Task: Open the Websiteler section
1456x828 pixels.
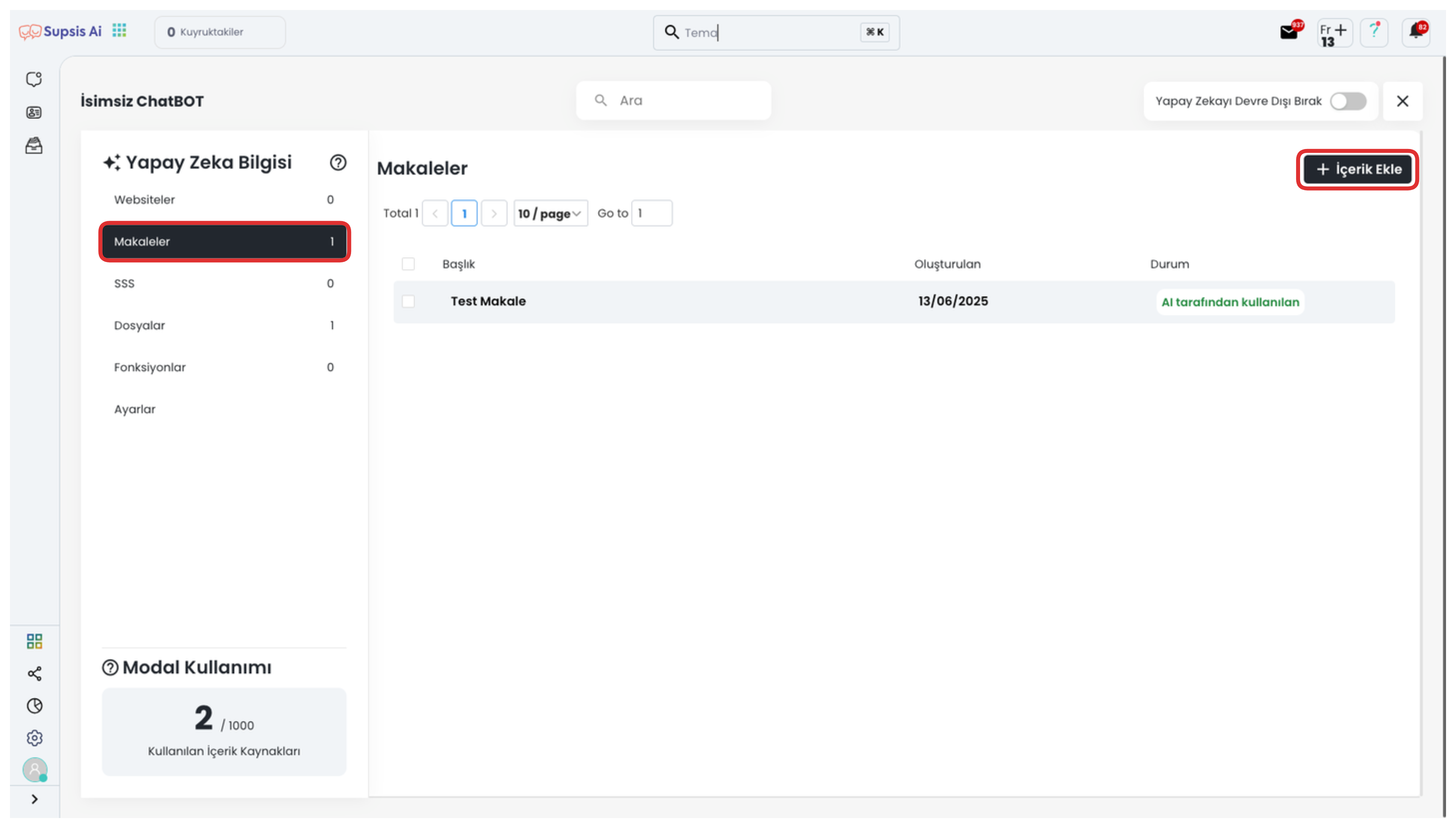Action: pyautogui.click(x=224, y=200)
